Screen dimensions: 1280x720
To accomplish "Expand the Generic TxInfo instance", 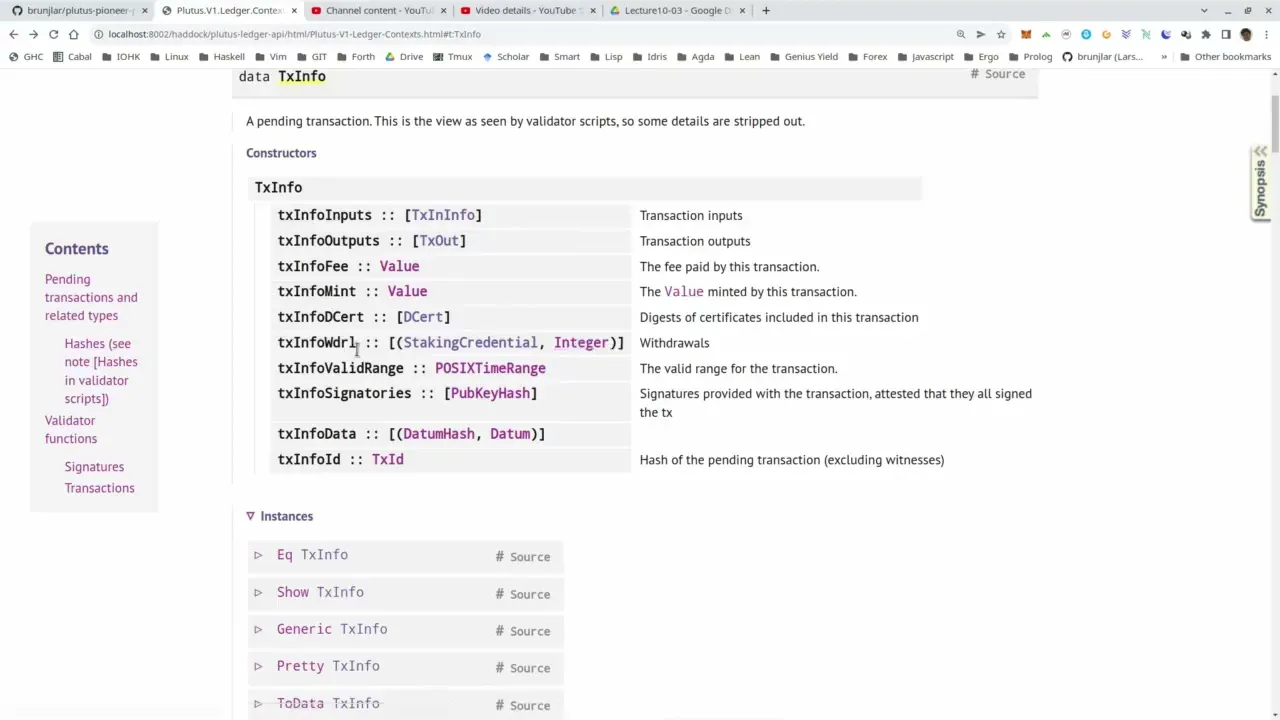I will coord(258,629).
